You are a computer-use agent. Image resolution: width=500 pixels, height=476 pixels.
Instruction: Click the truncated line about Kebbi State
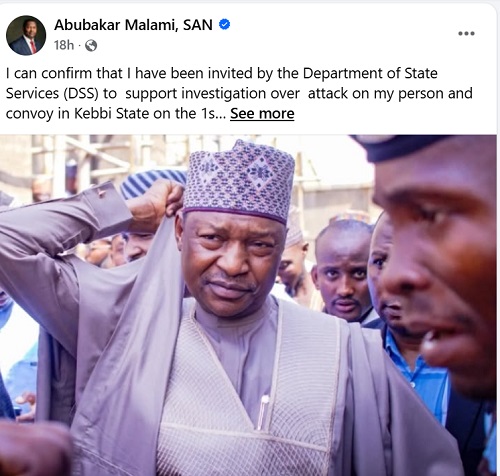tap(116, 114)
